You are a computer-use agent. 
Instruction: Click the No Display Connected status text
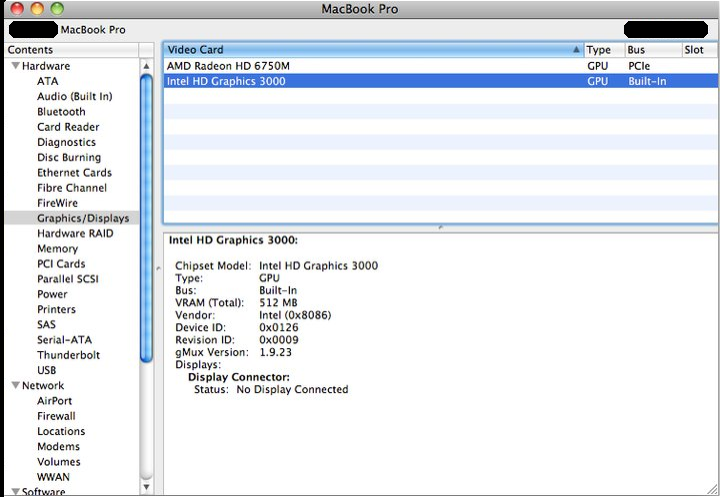coord(292,390)
